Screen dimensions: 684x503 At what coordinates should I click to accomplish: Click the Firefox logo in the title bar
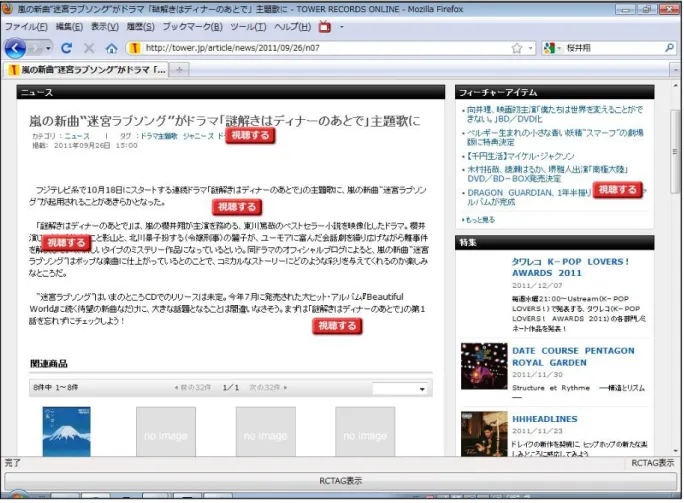tap(7, 9)
